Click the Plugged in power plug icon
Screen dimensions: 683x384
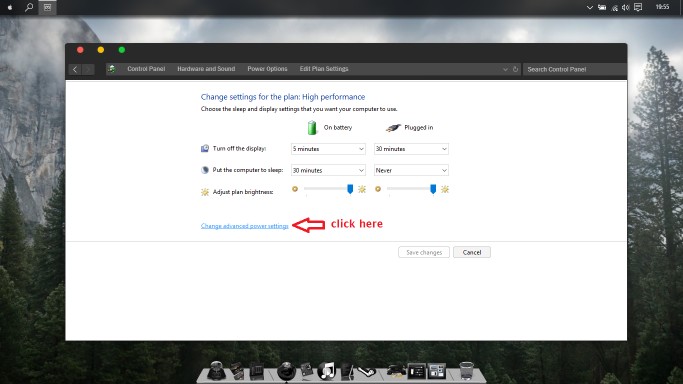[x=393, y=128]
